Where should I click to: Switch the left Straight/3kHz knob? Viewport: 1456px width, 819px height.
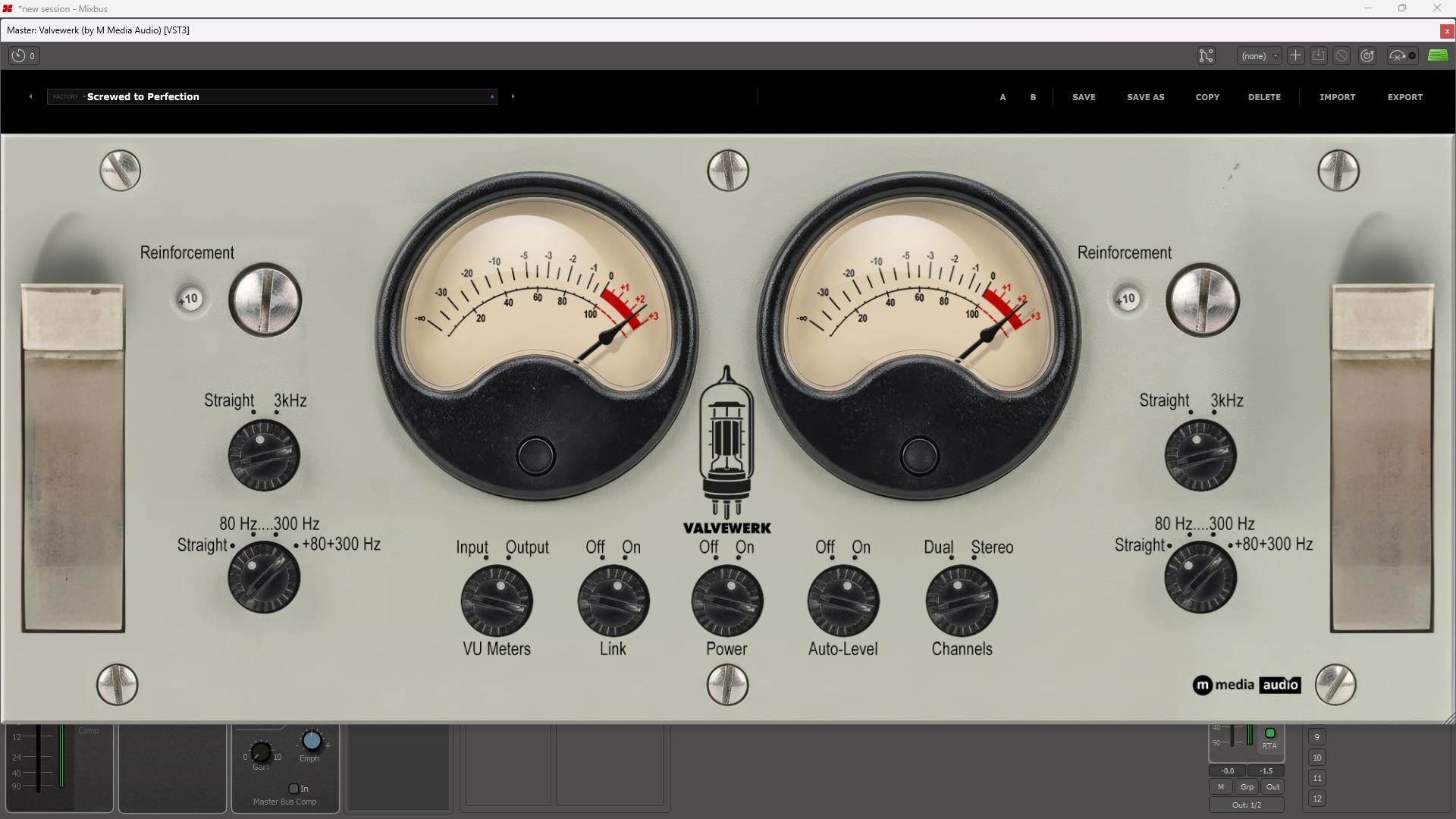[x=264, y=455]
